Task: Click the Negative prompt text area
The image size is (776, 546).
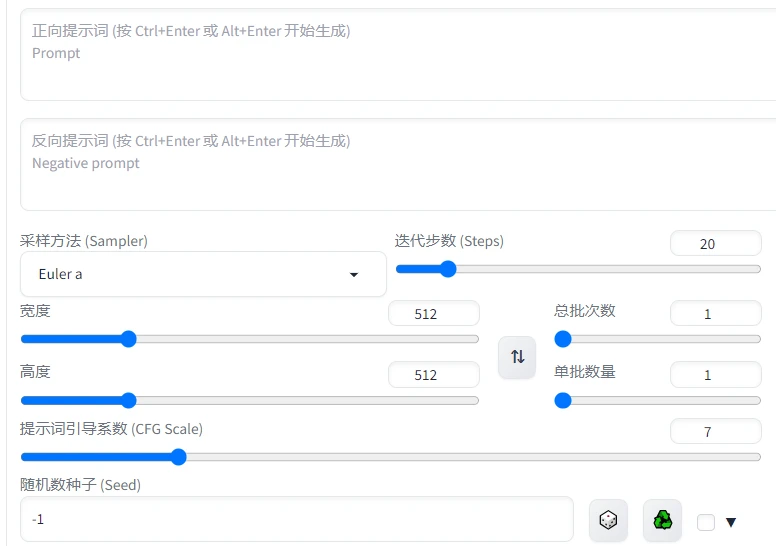Action: (398, 165)
